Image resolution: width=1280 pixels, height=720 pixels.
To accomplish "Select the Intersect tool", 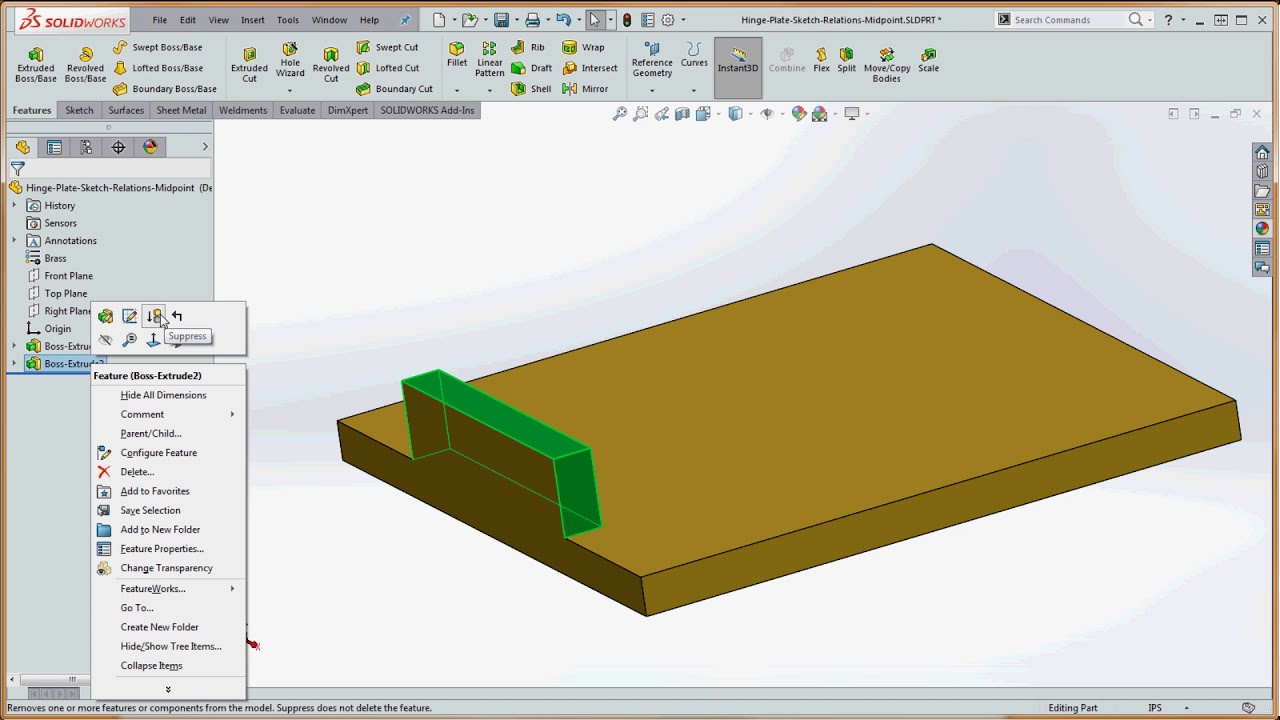I will tap(590, 68).
